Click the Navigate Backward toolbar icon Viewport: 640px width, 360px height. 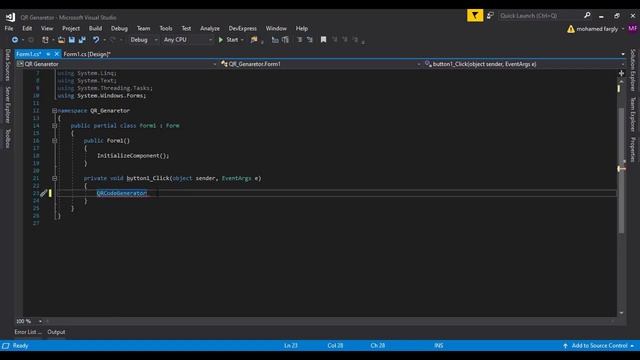click(15, 40)
